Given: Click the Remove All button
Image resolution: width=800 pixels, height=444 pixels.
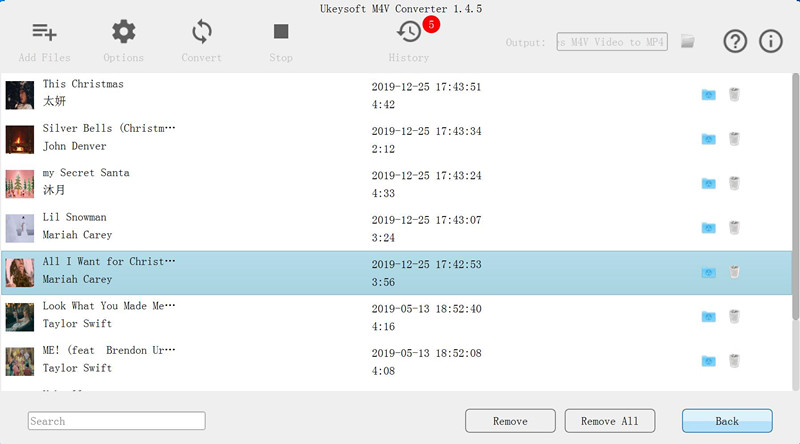Looking at the screenshot, I should [610, 421].
